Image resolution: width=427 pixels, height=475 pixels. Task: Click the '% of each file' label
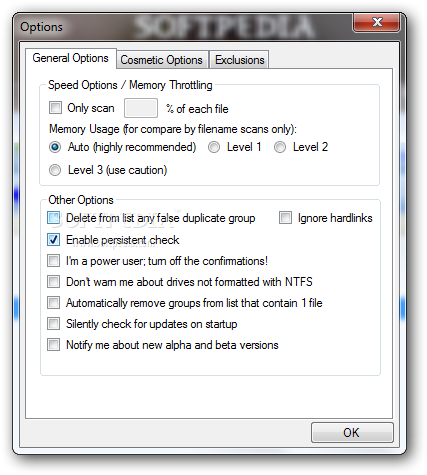(197, 109)
